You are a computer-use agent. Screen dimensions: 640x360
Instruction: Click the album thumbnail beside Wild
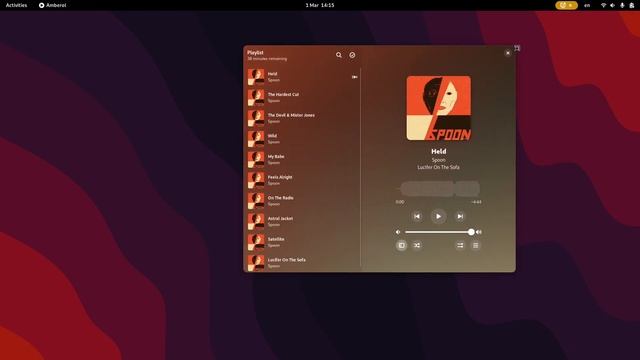[x=256, y=139]
